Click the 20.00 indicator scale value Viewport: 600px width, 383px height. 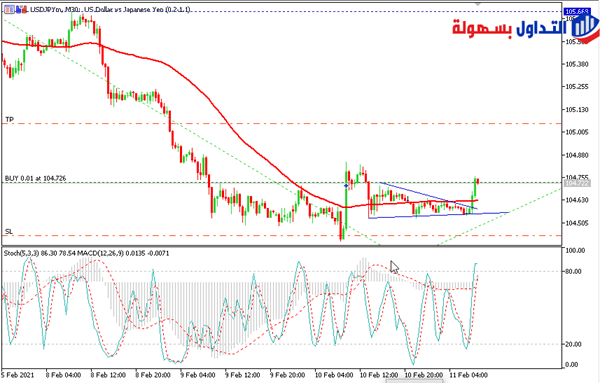574,344
